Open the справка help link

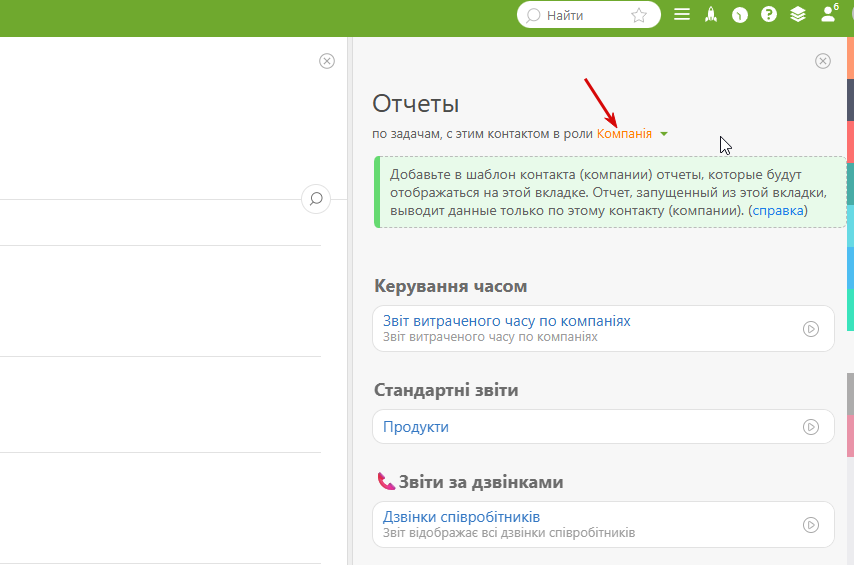point(778,210)
